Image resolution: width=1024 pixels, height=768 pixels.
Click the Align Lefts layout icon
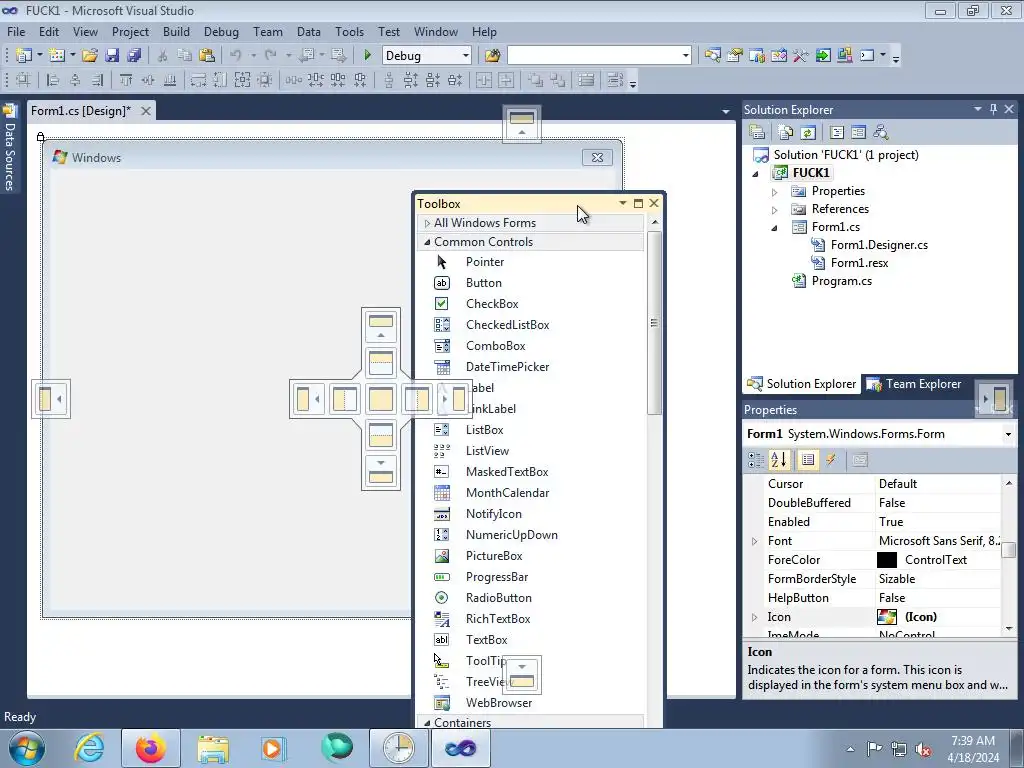[x=54, y=80]
